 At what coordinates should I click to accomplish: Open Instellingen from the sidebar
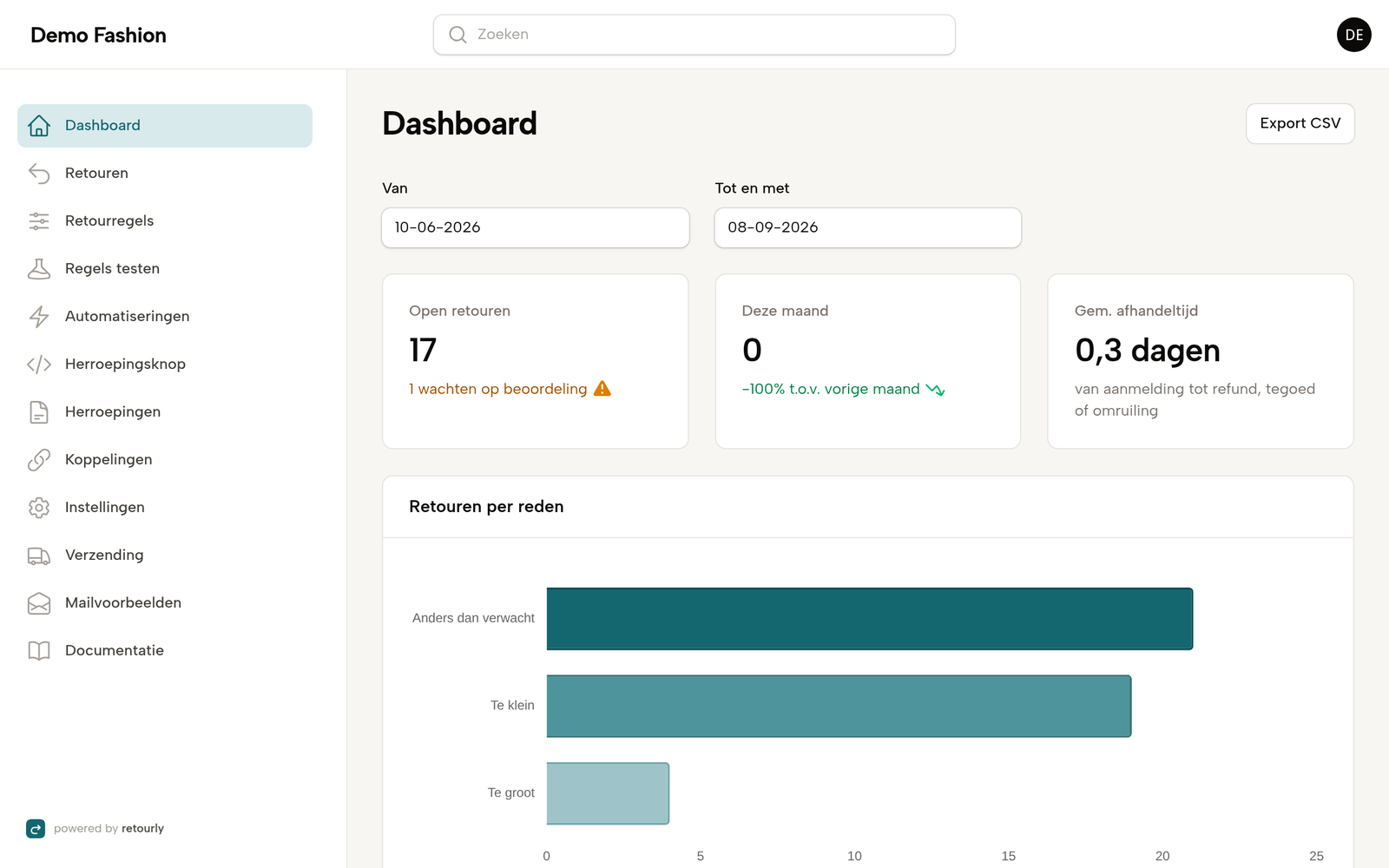(x=165, y=508)
